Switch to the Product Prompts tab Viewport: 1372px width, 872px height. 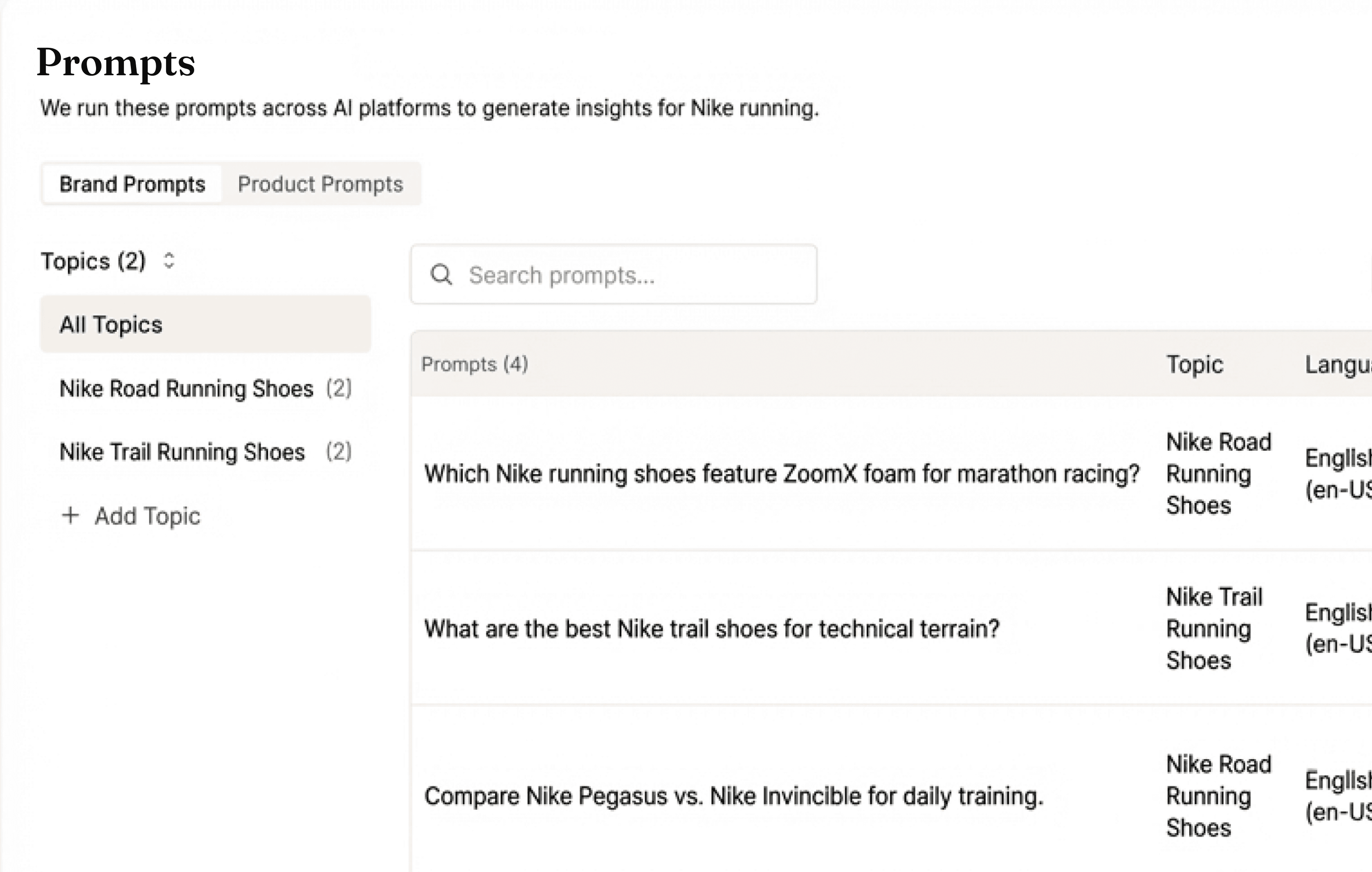[x=320, y=184]
